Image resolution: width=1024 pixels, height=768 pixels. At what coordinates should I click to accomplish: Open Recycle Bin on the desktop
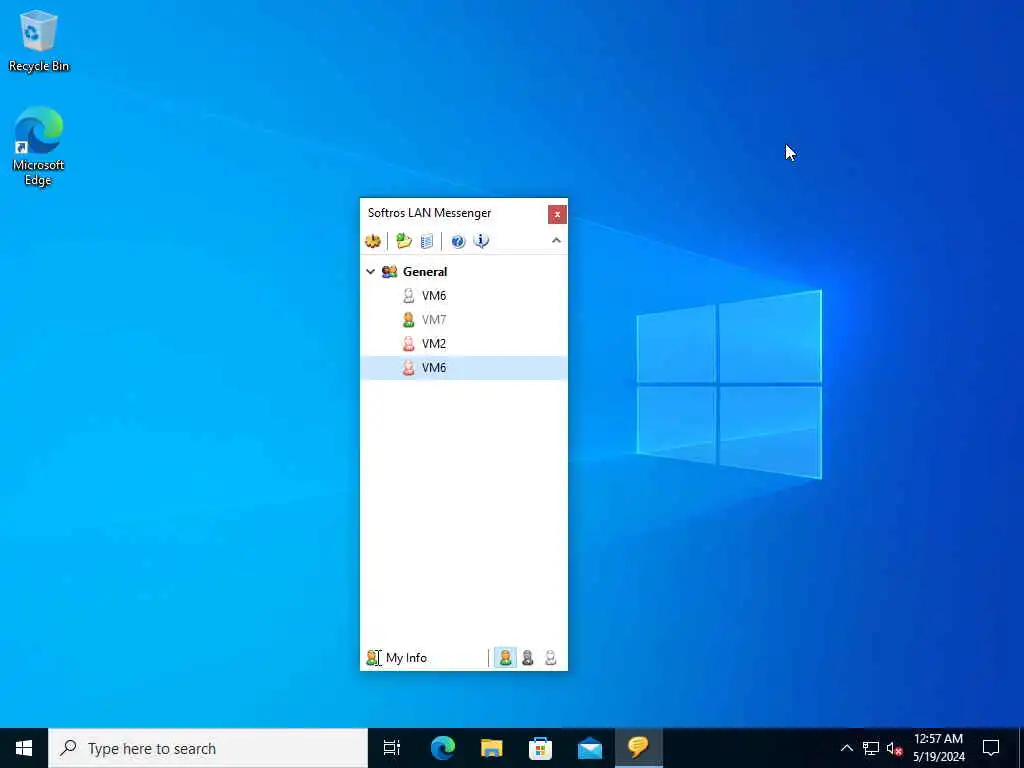point(39,40)
